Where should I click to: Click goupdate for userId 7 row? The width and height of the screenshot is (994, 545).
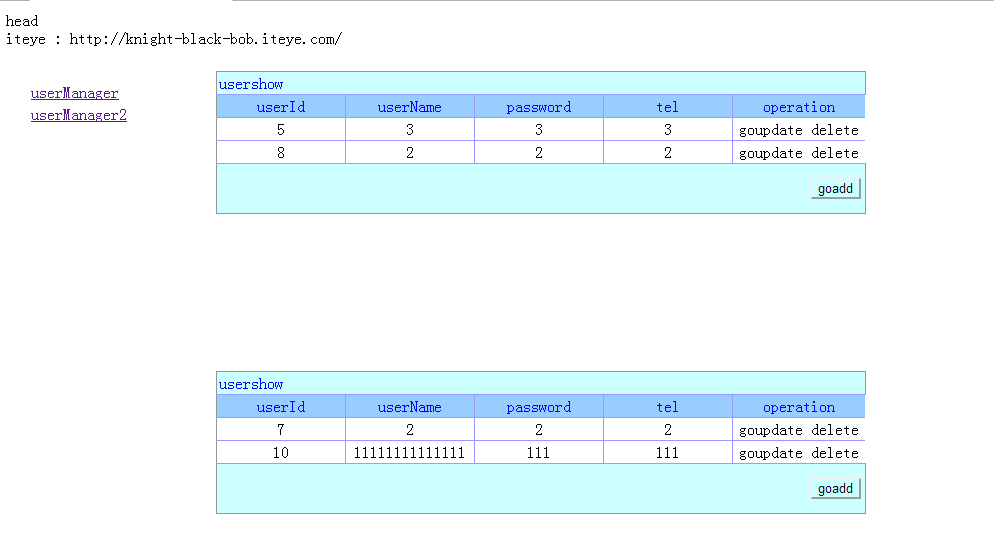pos(771,430)
